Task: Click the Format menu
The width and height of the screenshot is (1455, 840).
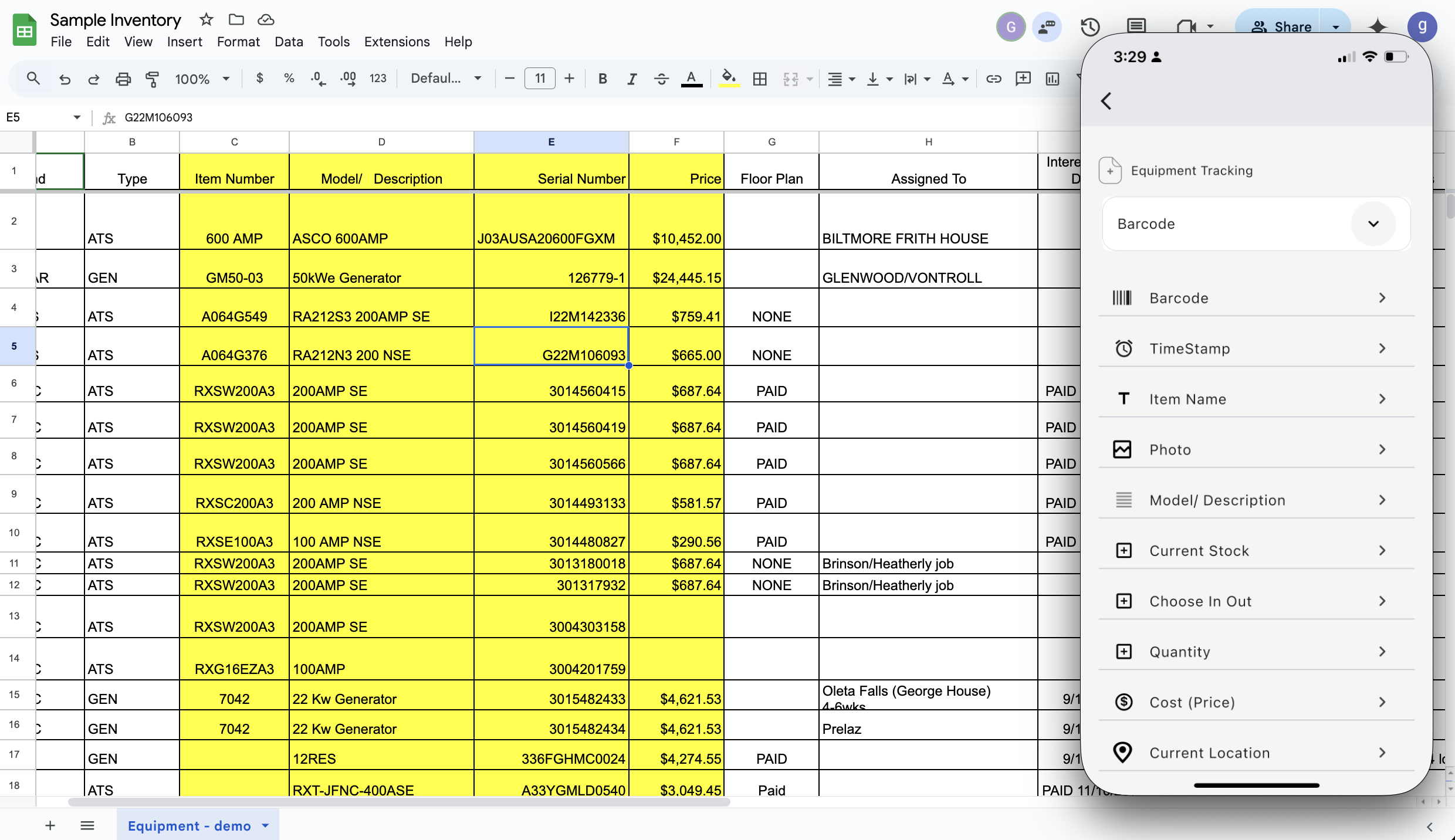Action: [238, 41]
